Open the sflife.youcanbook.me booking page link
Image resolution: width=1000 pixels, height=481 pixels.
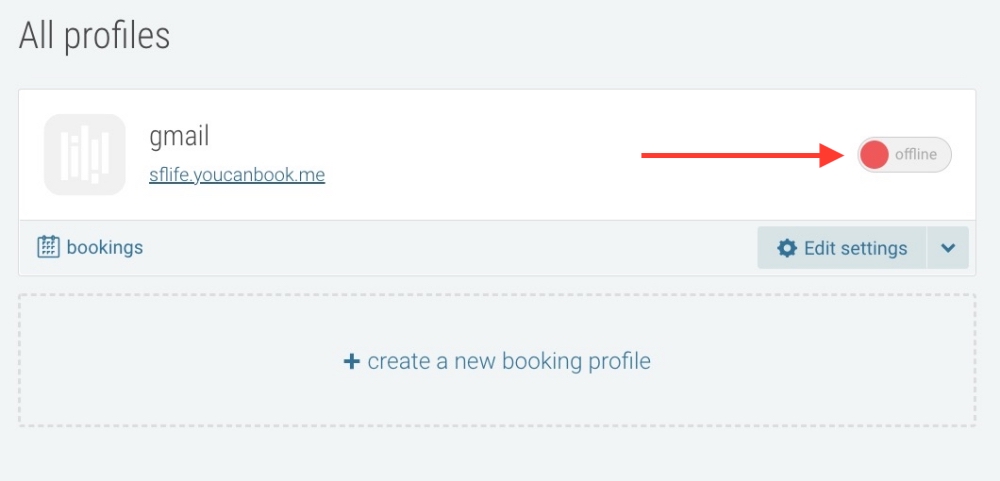coord(237,175)
